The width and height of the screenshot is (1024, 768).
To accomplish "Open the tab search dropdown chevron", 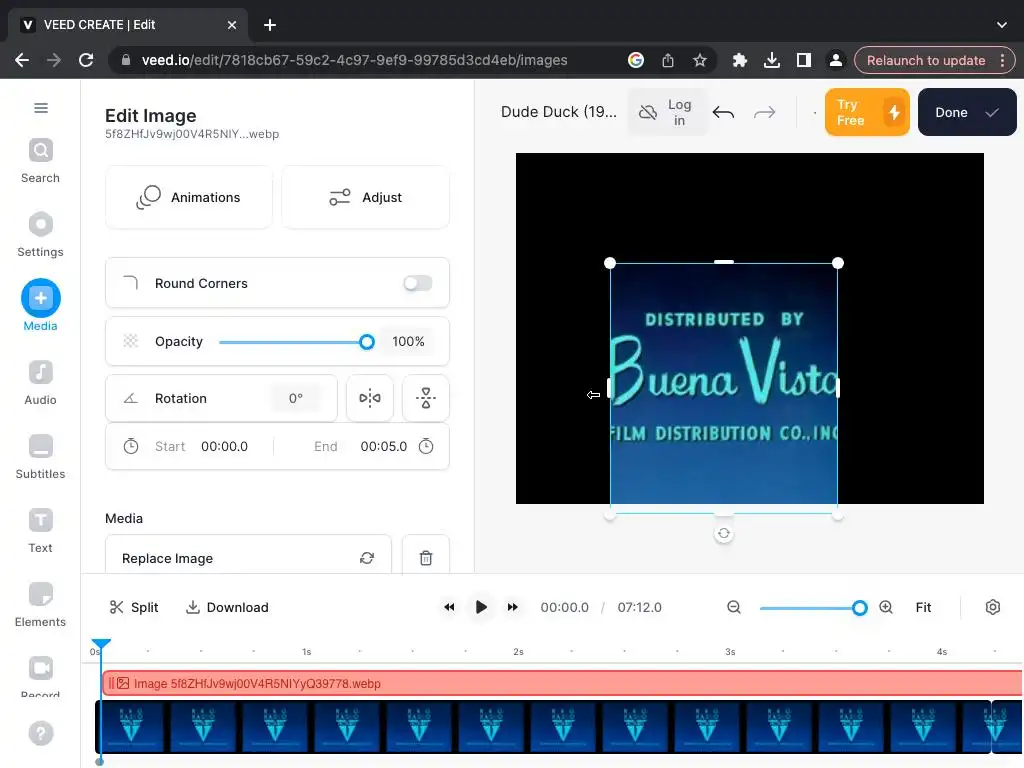I will pos(1002,25).
